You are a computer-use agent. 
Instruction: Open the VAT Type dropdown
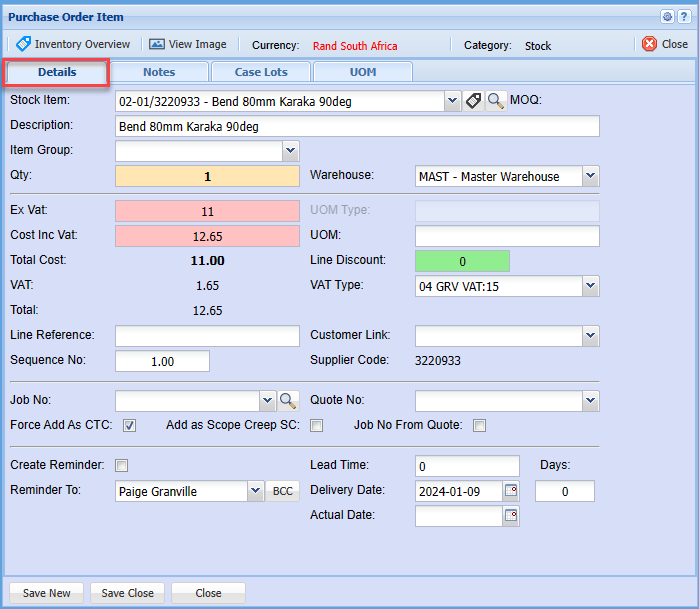[x=589, y=286]
